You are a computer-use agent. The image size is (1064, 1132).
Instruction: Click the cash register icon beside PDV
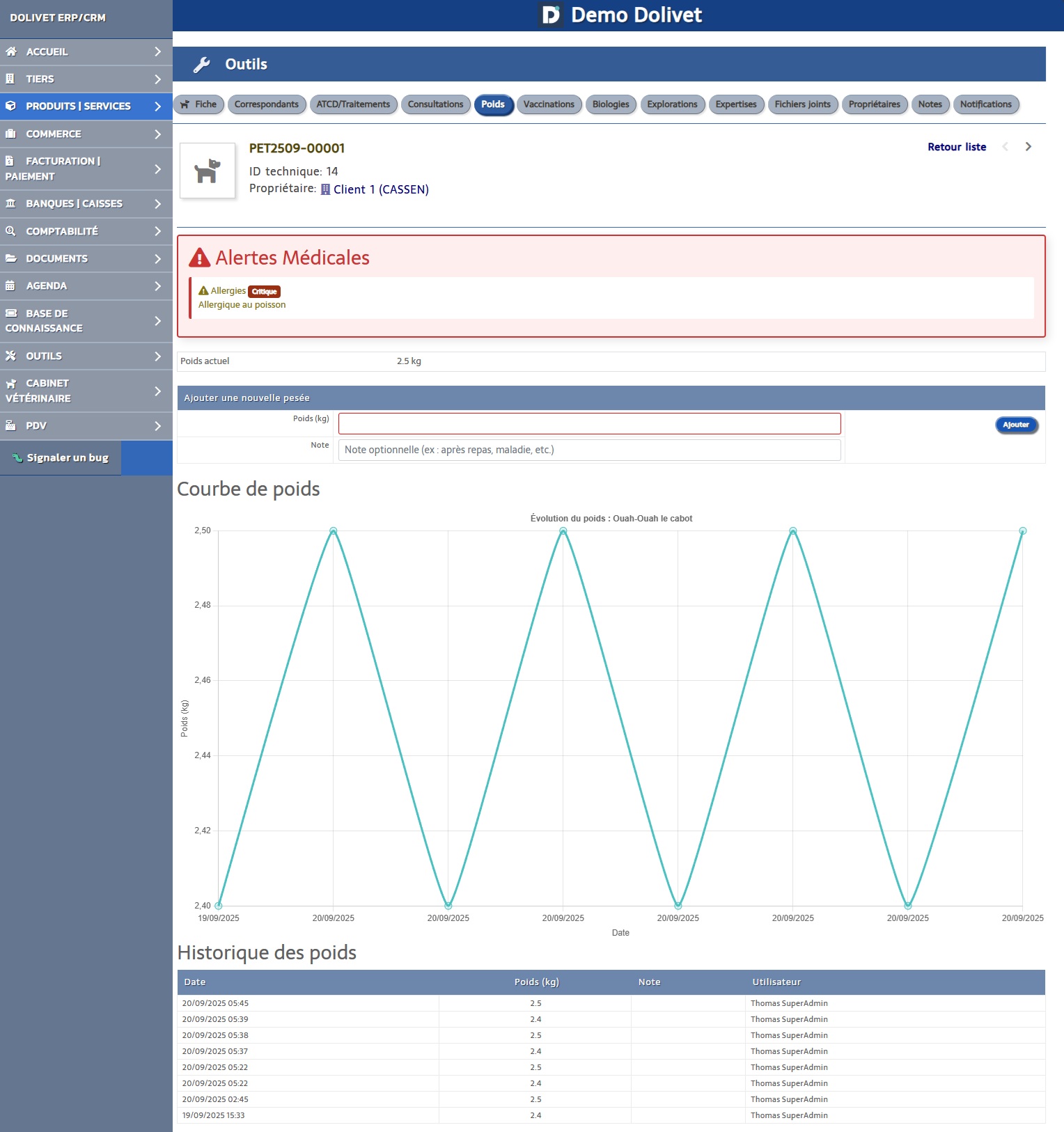click(x=10, y=425)
